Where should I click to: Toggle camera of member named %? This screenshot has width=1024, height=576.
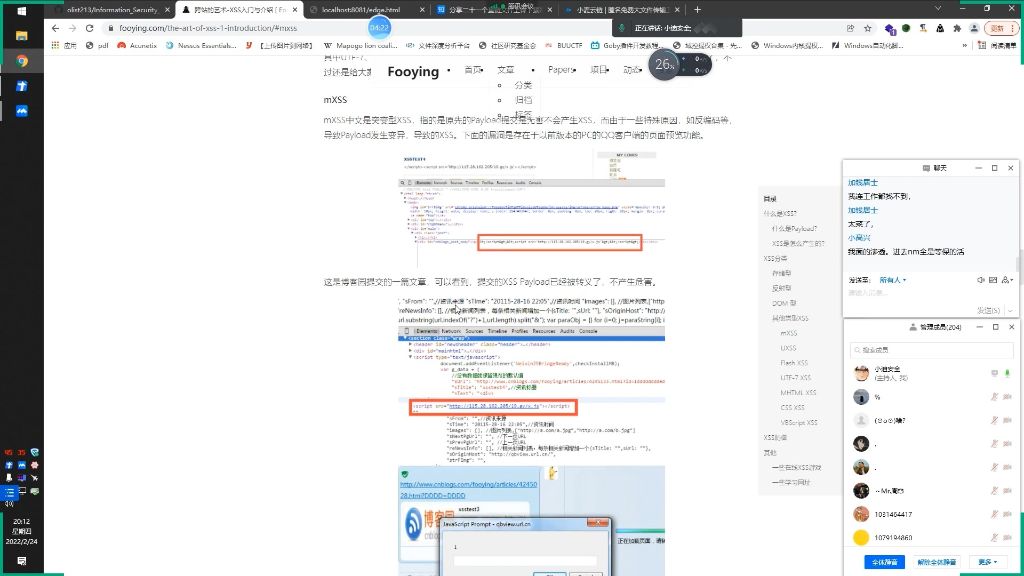(x=1007, y=396)
